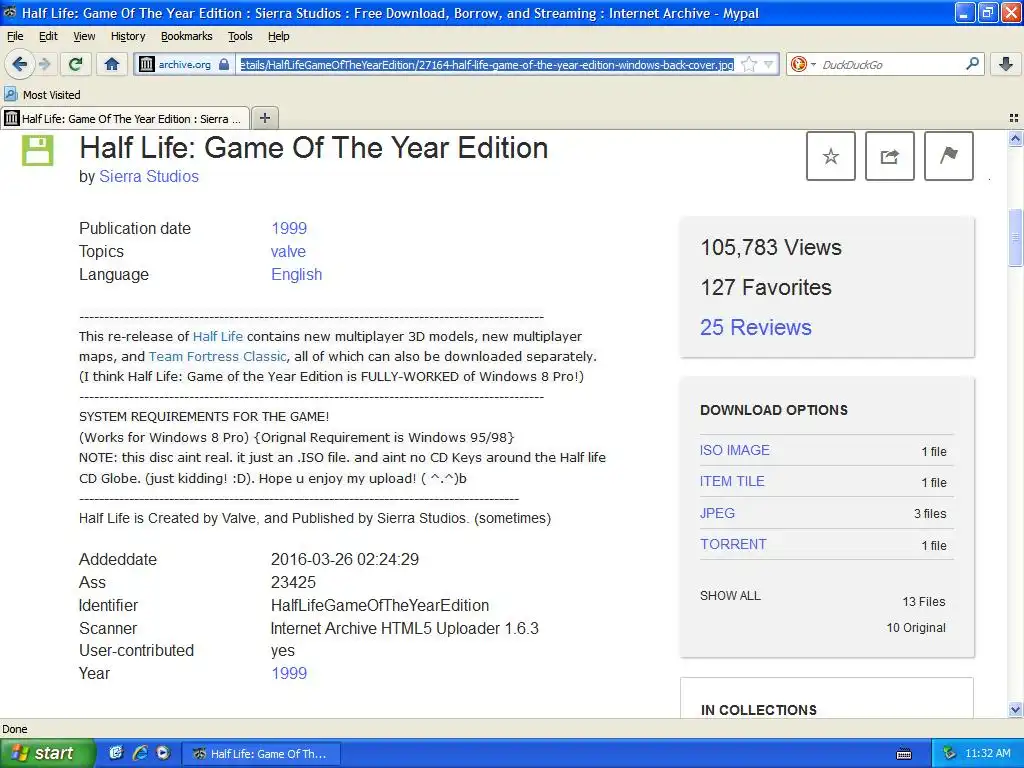Open the DuckDuckGo search engine selector
Viewport: 1024px width, 768px height.
point(803,64)
